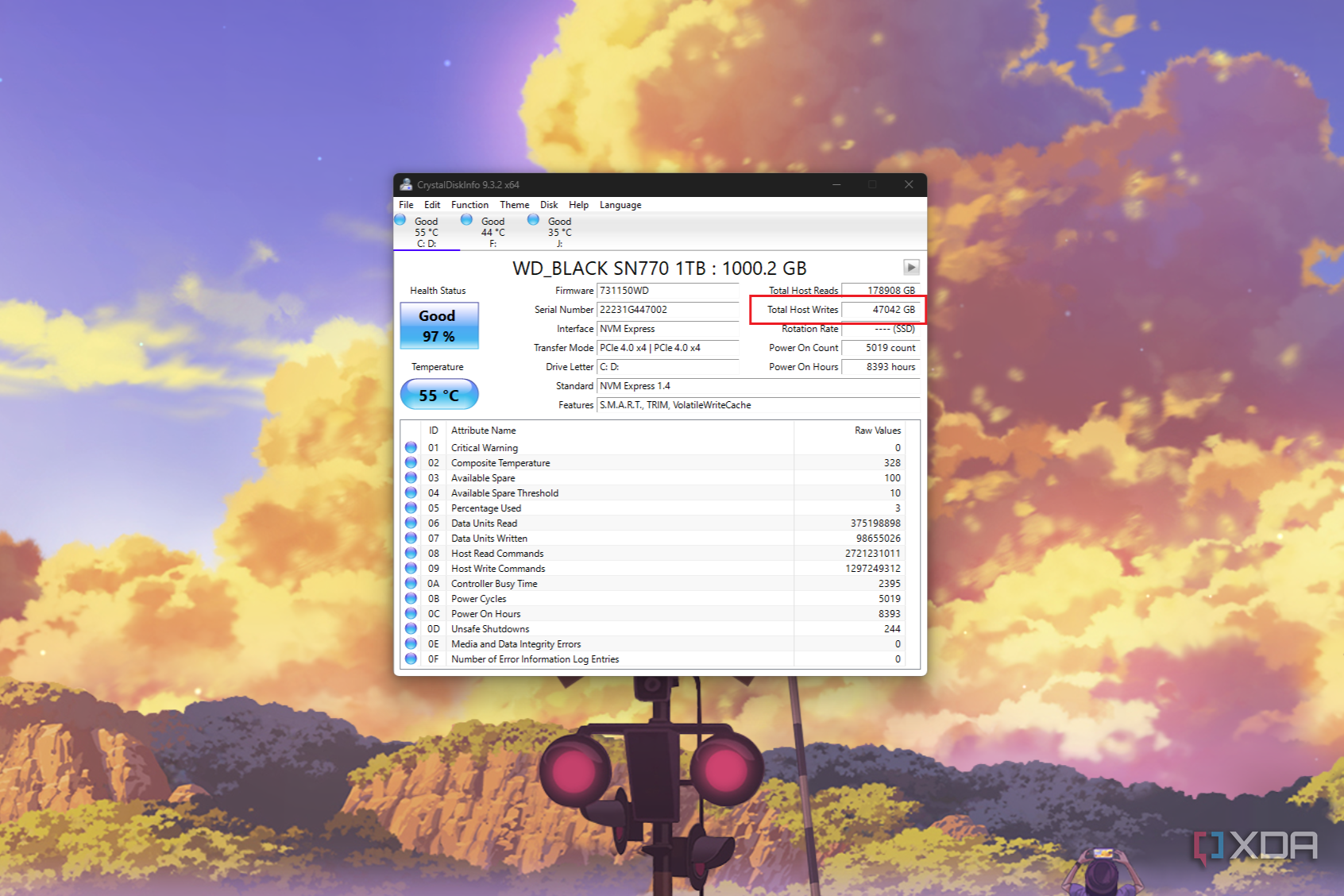Click the Composite Temperature attribute name
Viewport: 1344px width, 896px height.
point(500,463)
